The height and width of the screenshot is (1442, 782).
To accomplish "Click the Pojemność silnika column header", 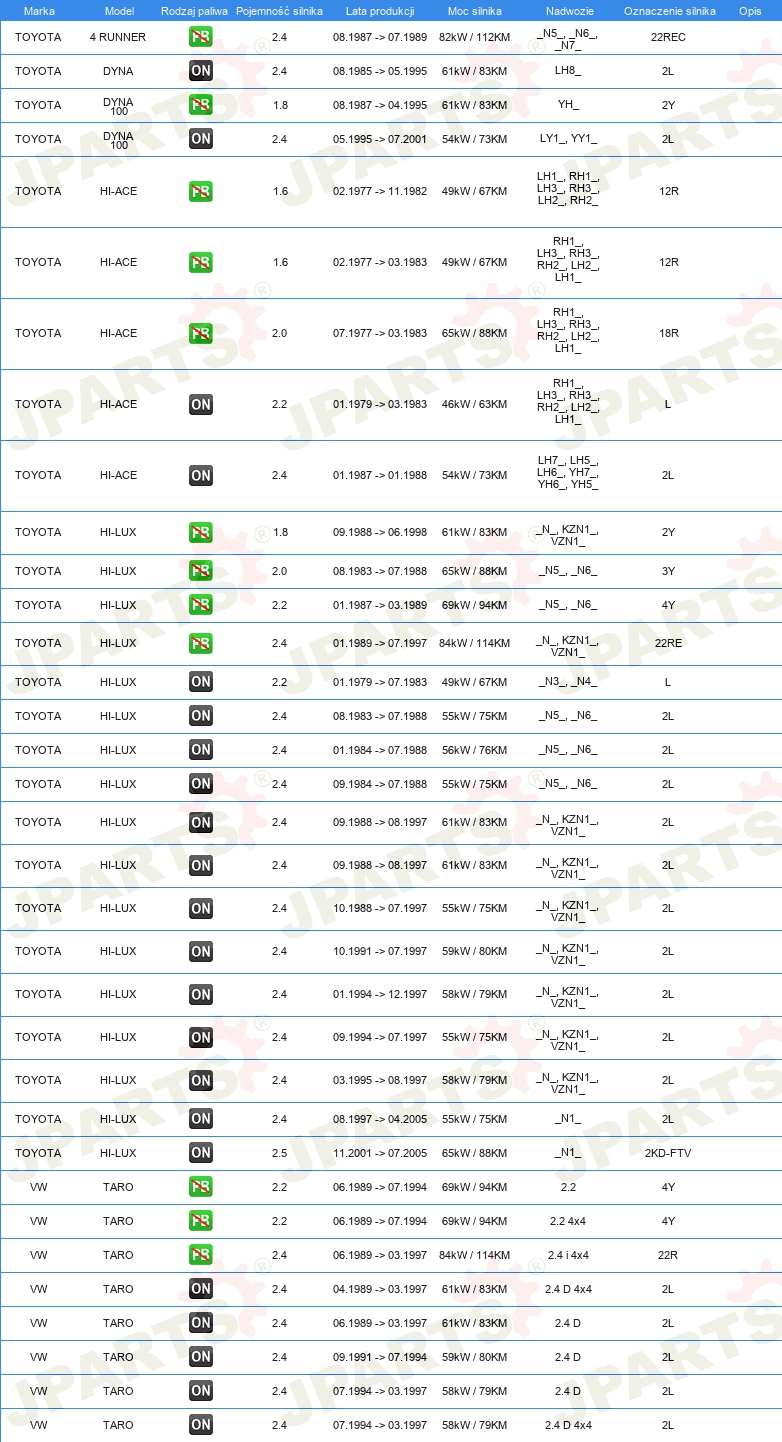I will tap(279, 11).
